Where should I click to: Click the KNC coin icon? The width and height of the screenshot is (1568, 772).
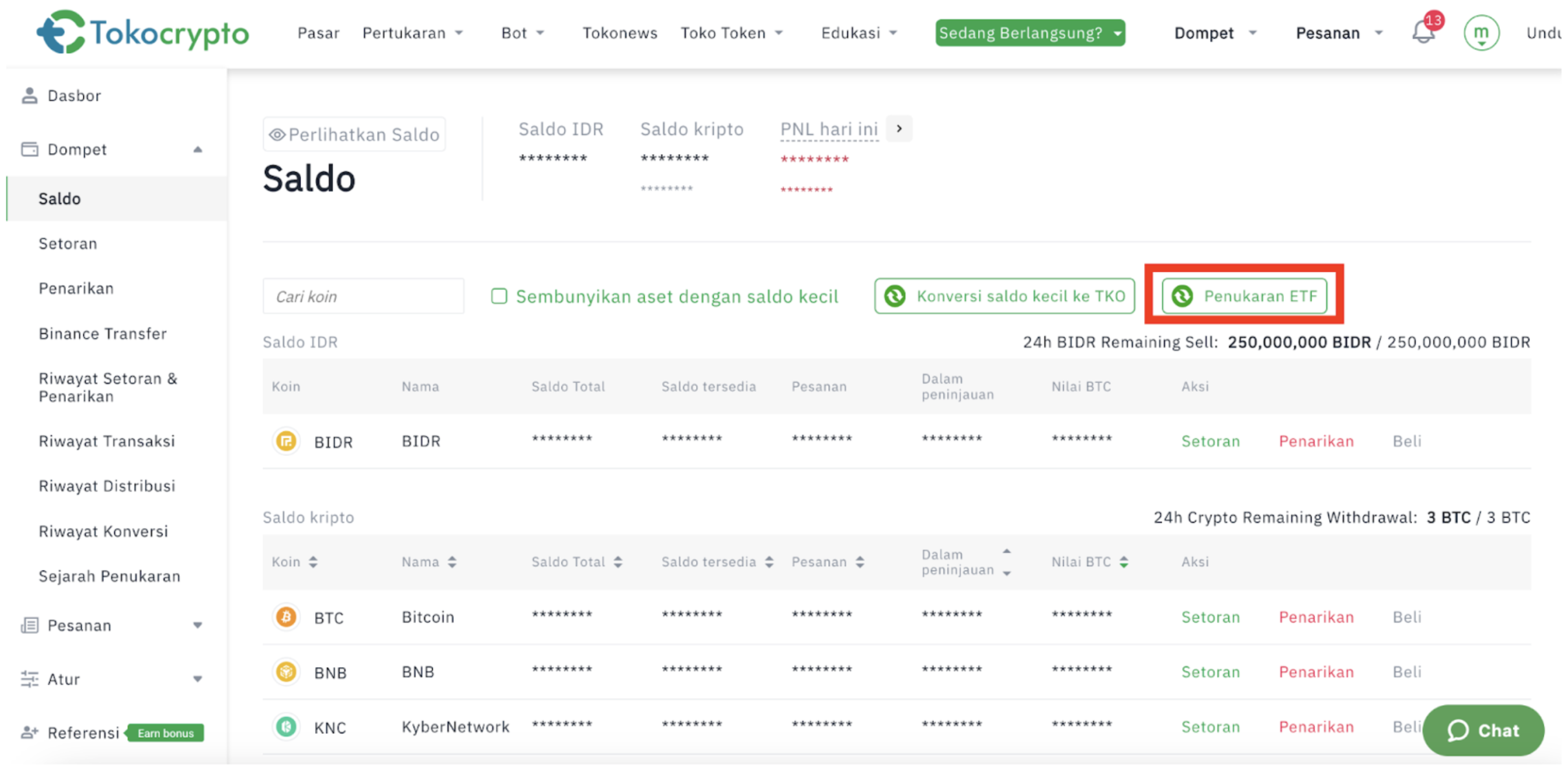click(x=286, y=727)
